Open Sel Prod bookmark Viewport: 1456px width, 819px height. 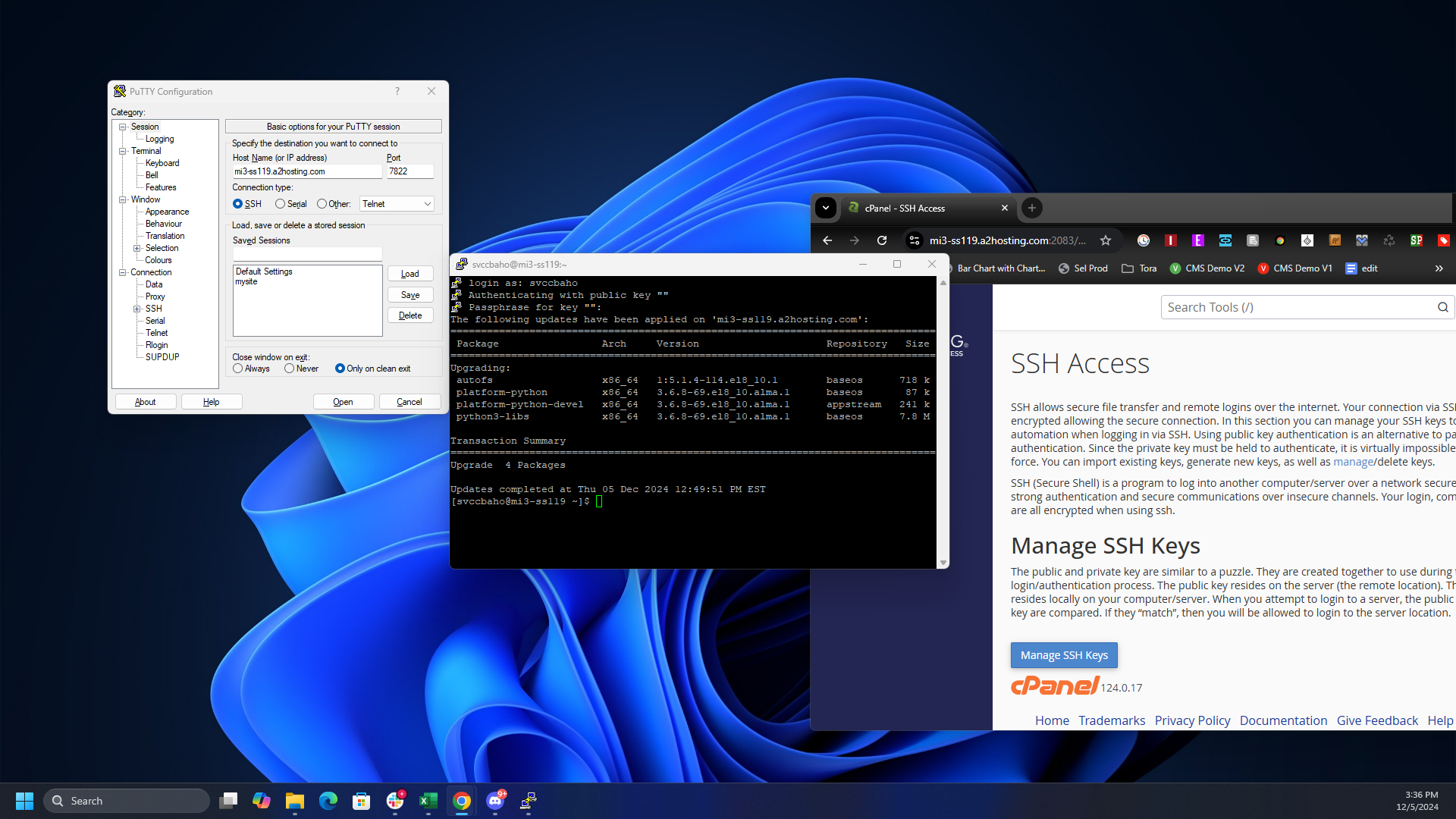pos(1083,268)
